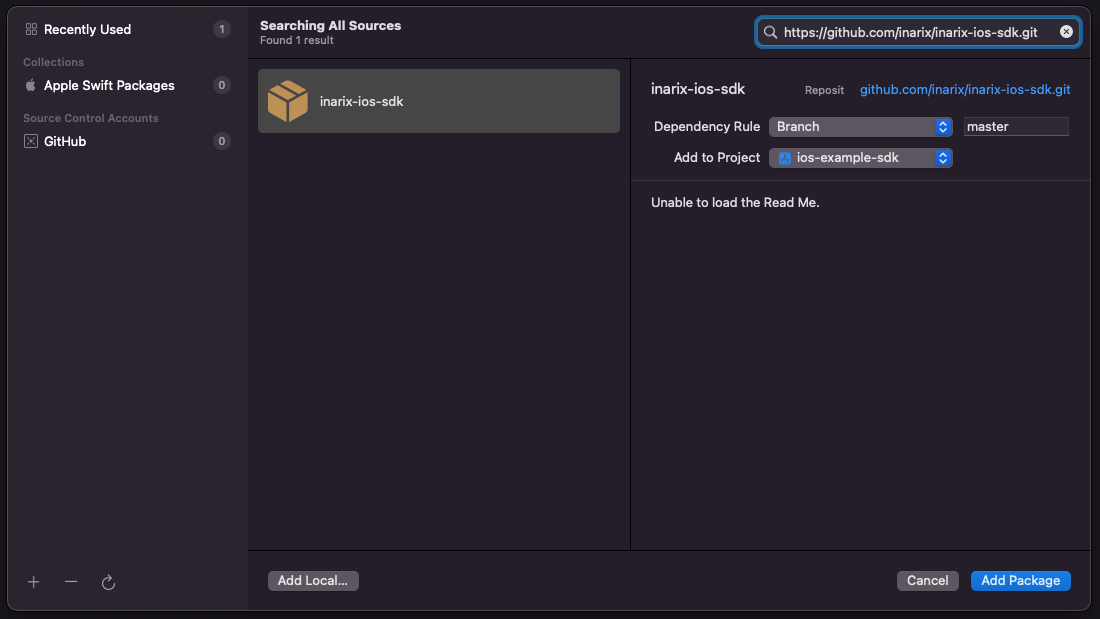The height and width of the screenshot is (619, 1100).
Task: Click the magnifying glass search icon
Action: pyautogui.click(x=770, y=32)
